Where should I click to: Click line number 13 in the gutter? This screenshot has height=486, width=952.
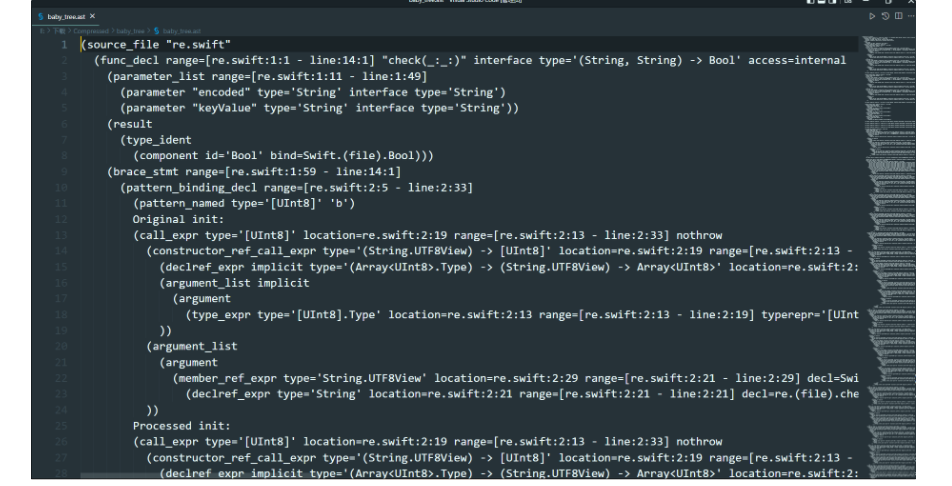(61, 235)
